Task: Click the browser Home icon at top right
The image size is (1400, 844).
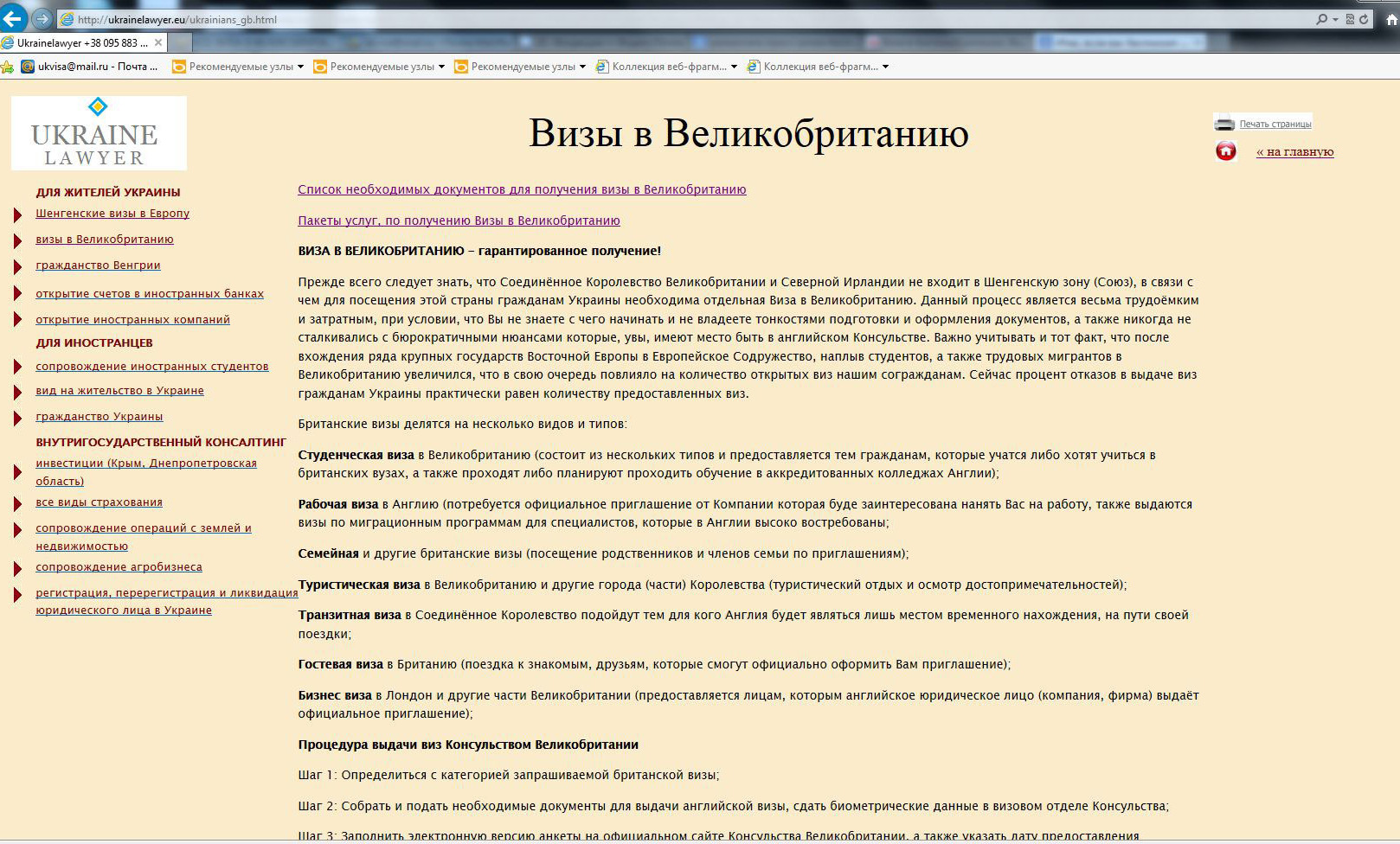Action: [1391, 19]
